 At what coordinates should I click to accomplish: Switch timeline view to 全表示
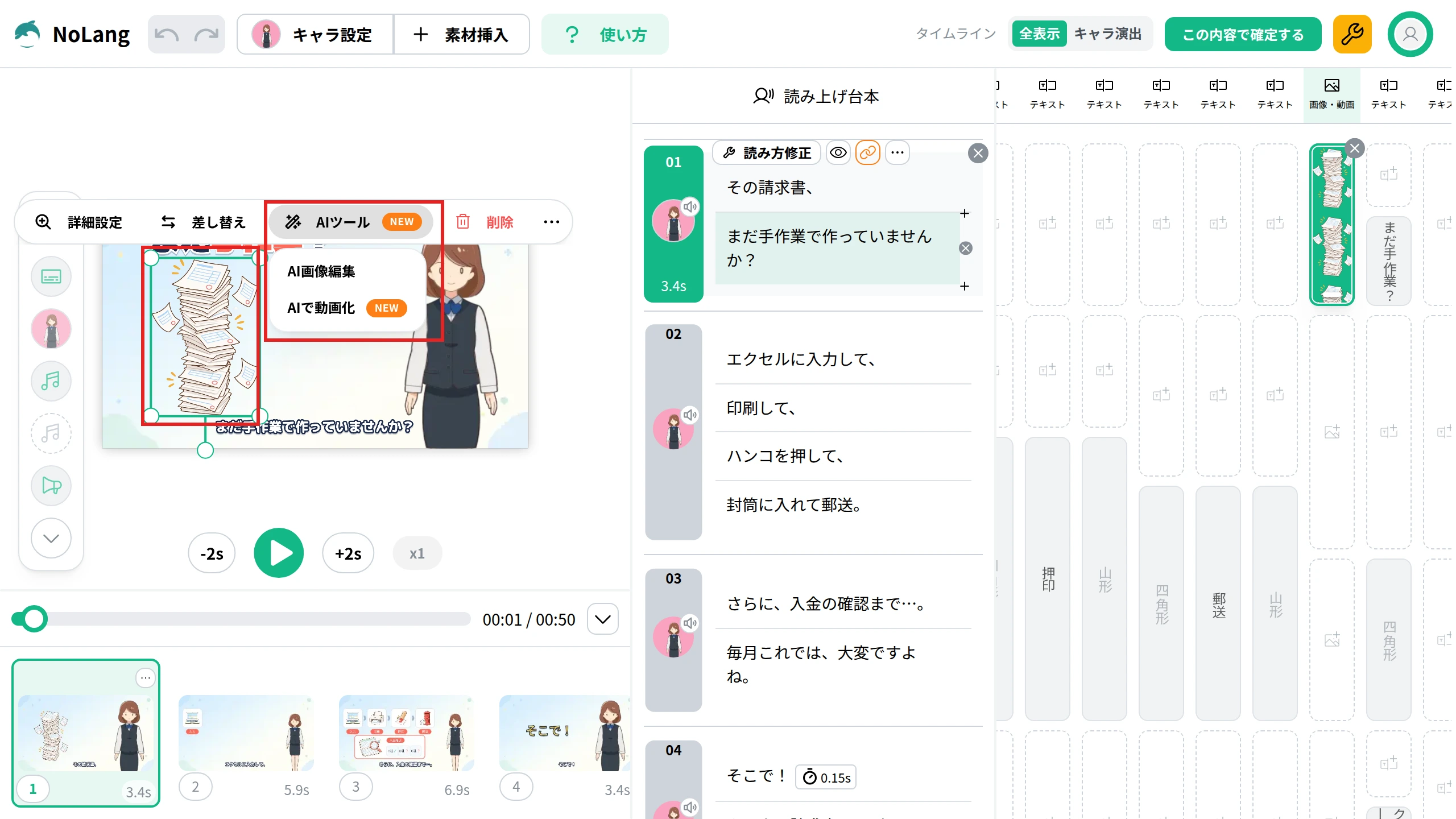coord(1039,34)
